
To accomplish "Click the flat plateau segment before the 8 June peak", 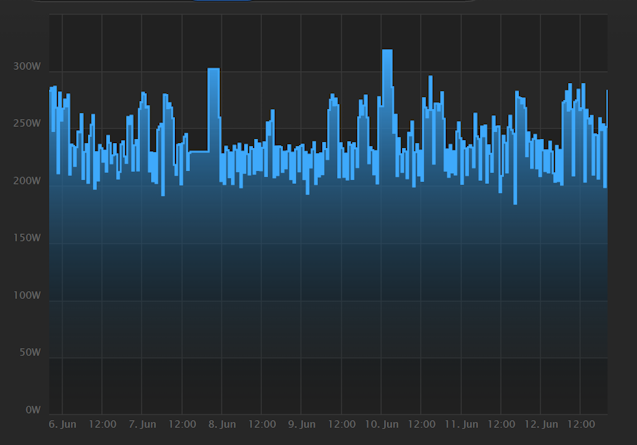I will (198, 153).
